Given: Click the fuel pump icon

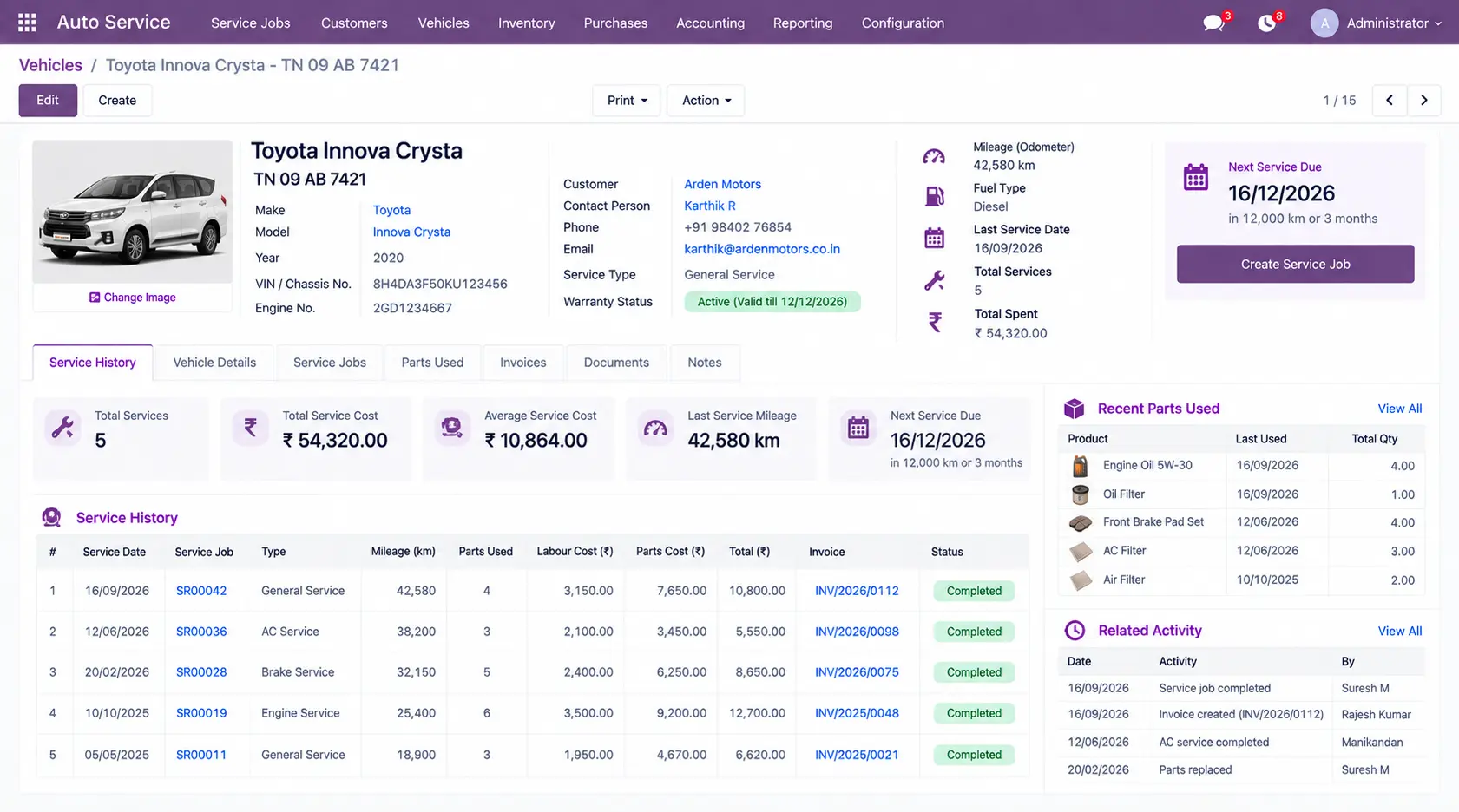Looking at the screenshot, I should (935, 197).
